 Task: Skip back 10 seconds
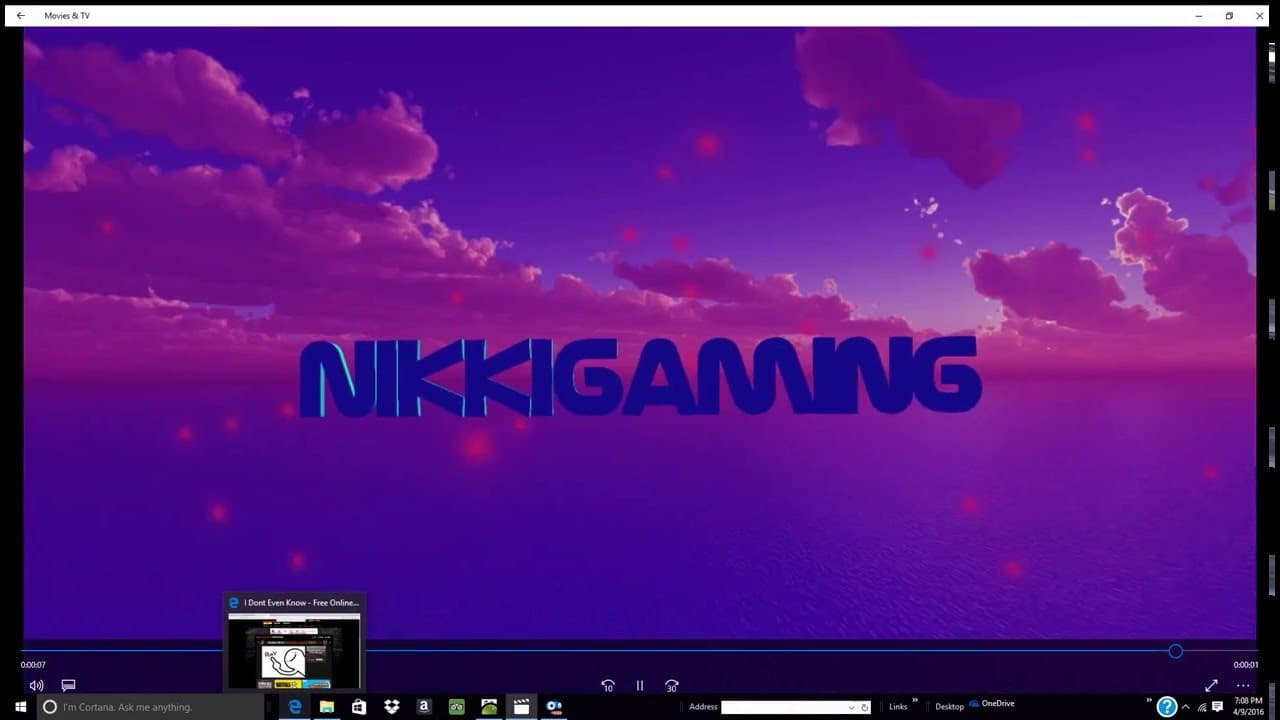[607, 686]
